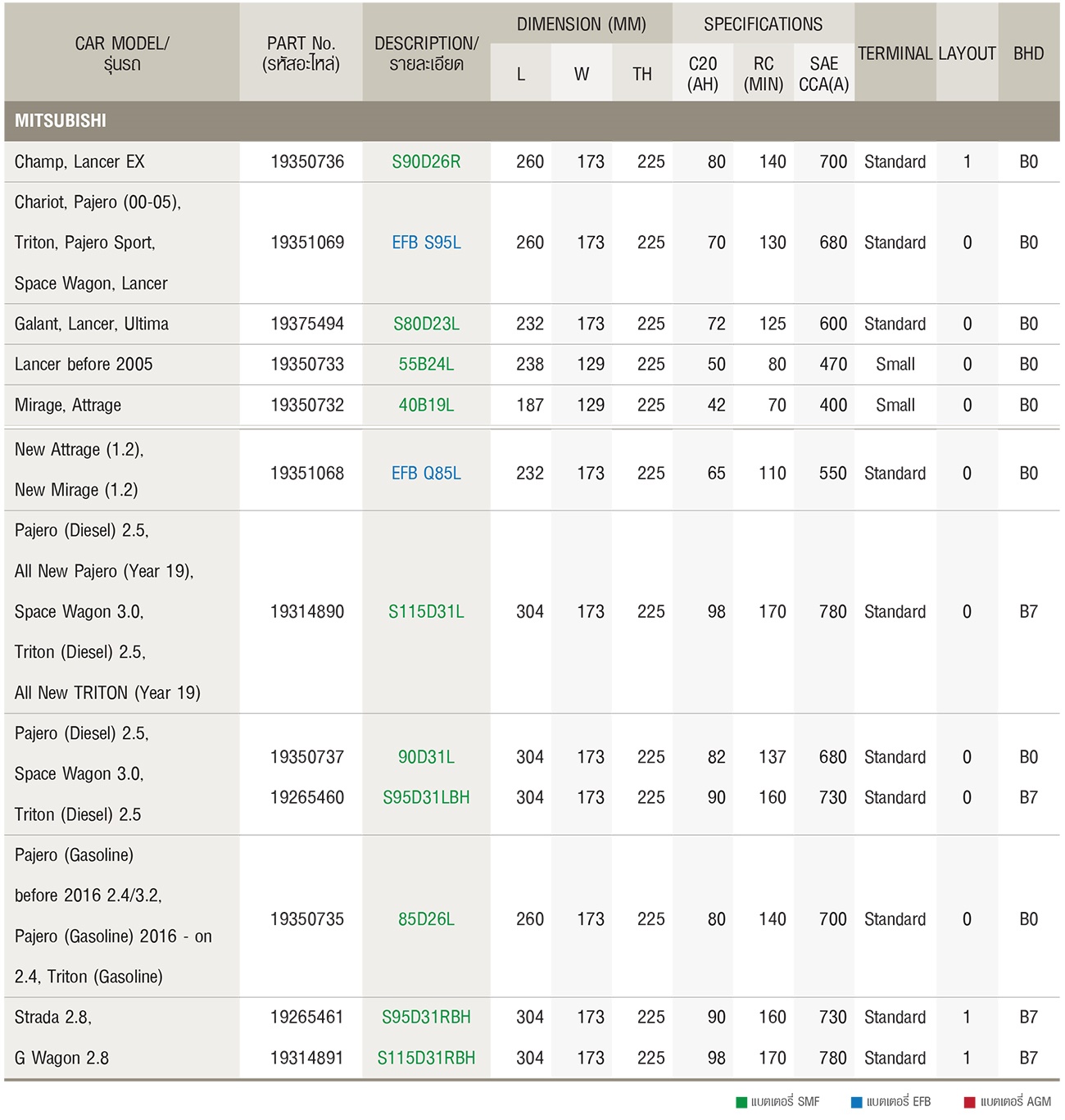Select the Strada 2.8 car model
This screenshot has width=1065, height=1120.
coord(53,1017)
